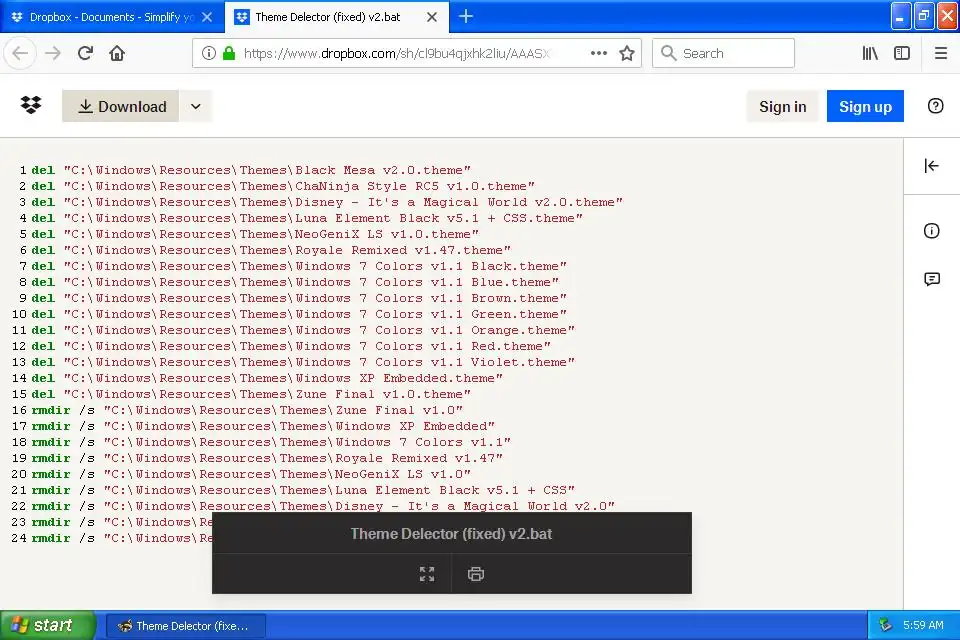Click the blue Sign up button
This screenshot has height=640, width=960.
pos(865,106)
